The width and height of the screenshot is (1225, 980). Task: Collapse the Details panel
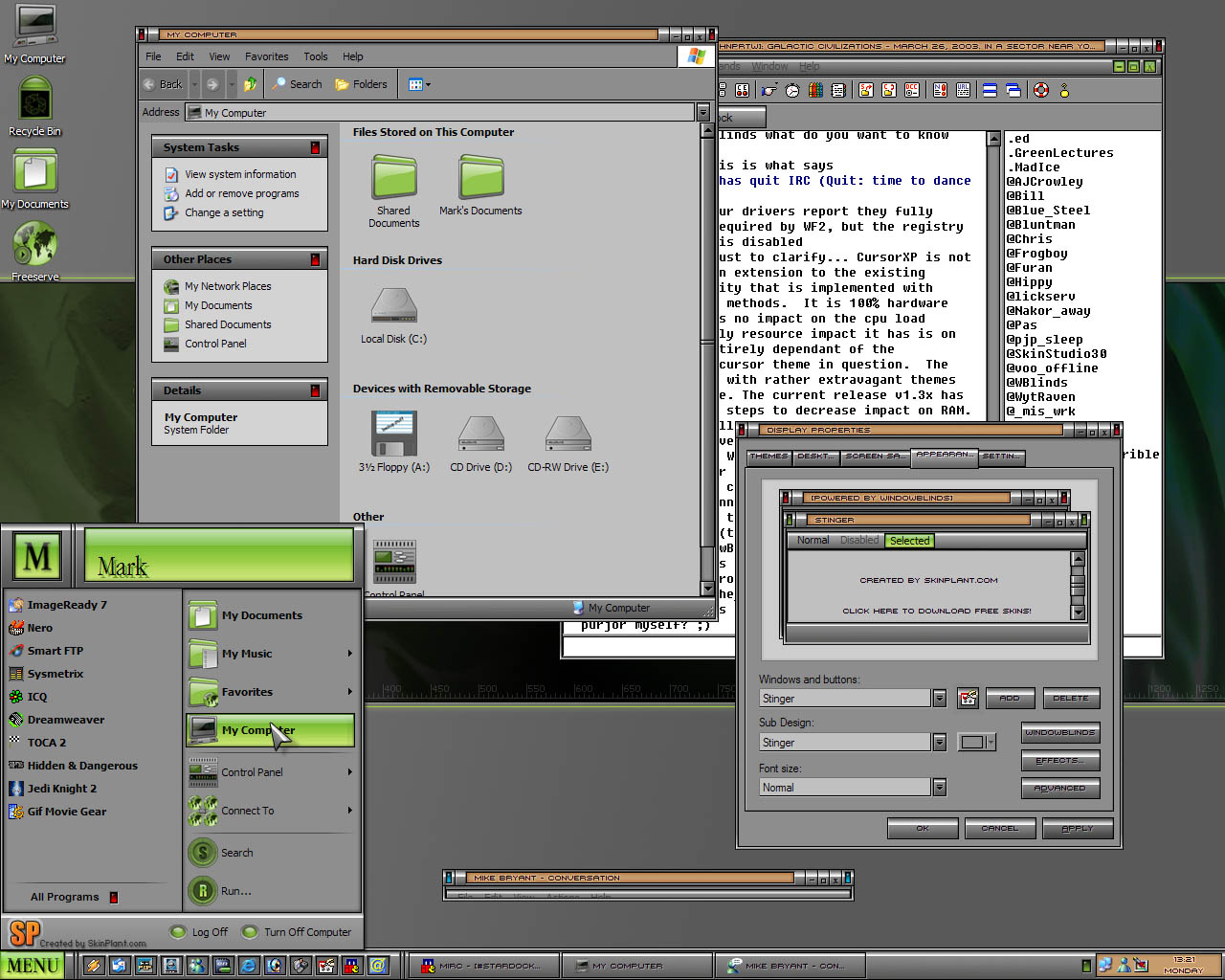pos(315,390)
